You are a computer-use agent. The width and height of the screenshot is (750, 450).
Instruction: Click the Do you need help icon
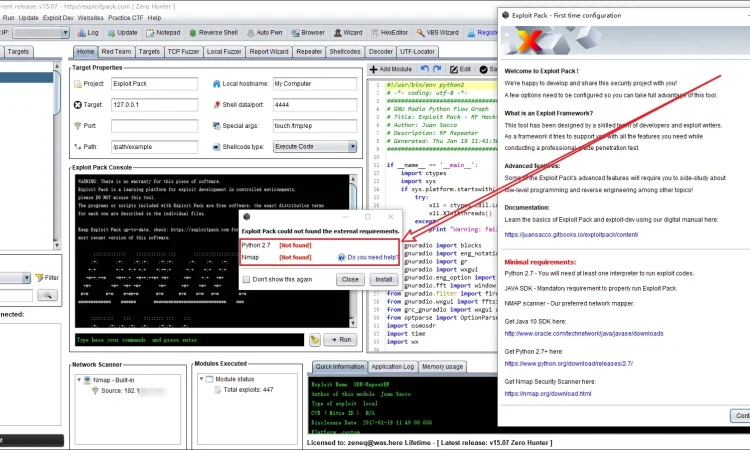[x=342, y=257]
